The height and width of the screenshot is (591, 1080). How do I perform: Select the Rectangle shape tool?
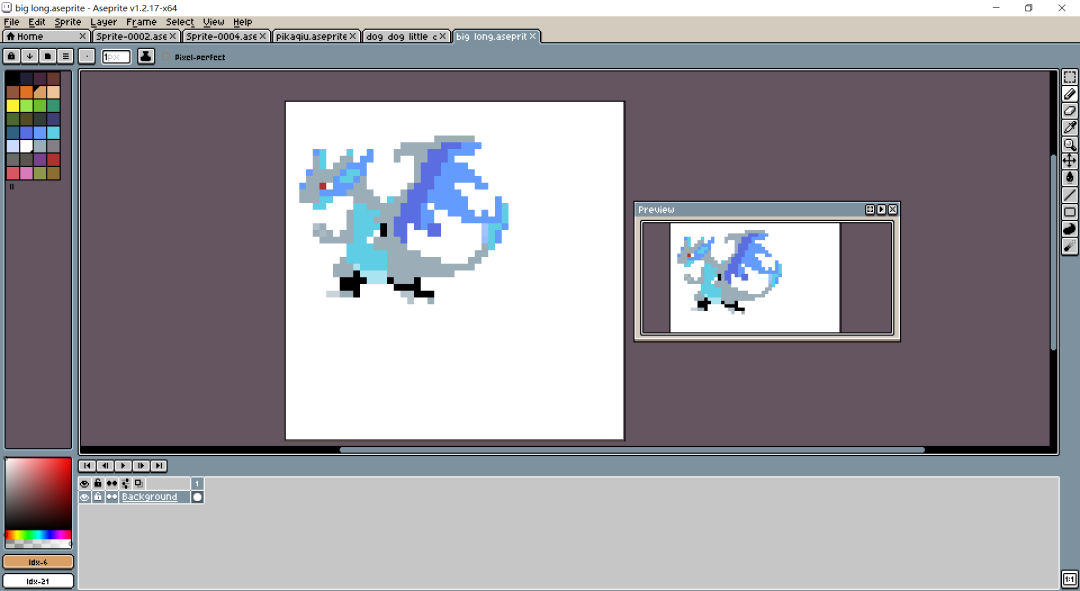tap(1070, 211)
